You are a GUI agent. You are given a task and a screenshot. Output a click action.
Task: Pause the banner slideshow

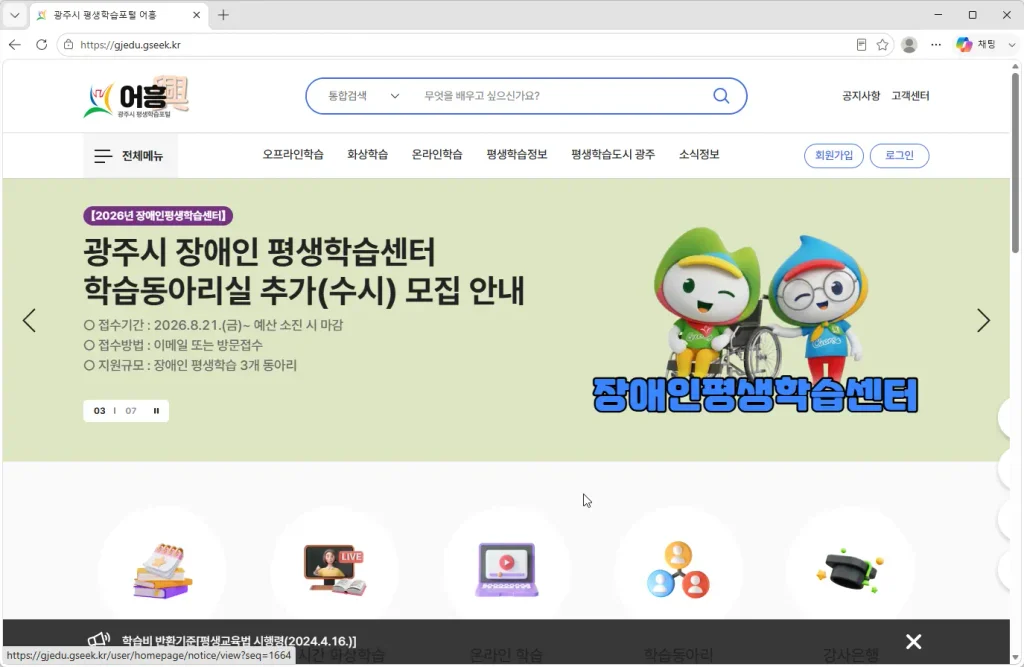156,411
